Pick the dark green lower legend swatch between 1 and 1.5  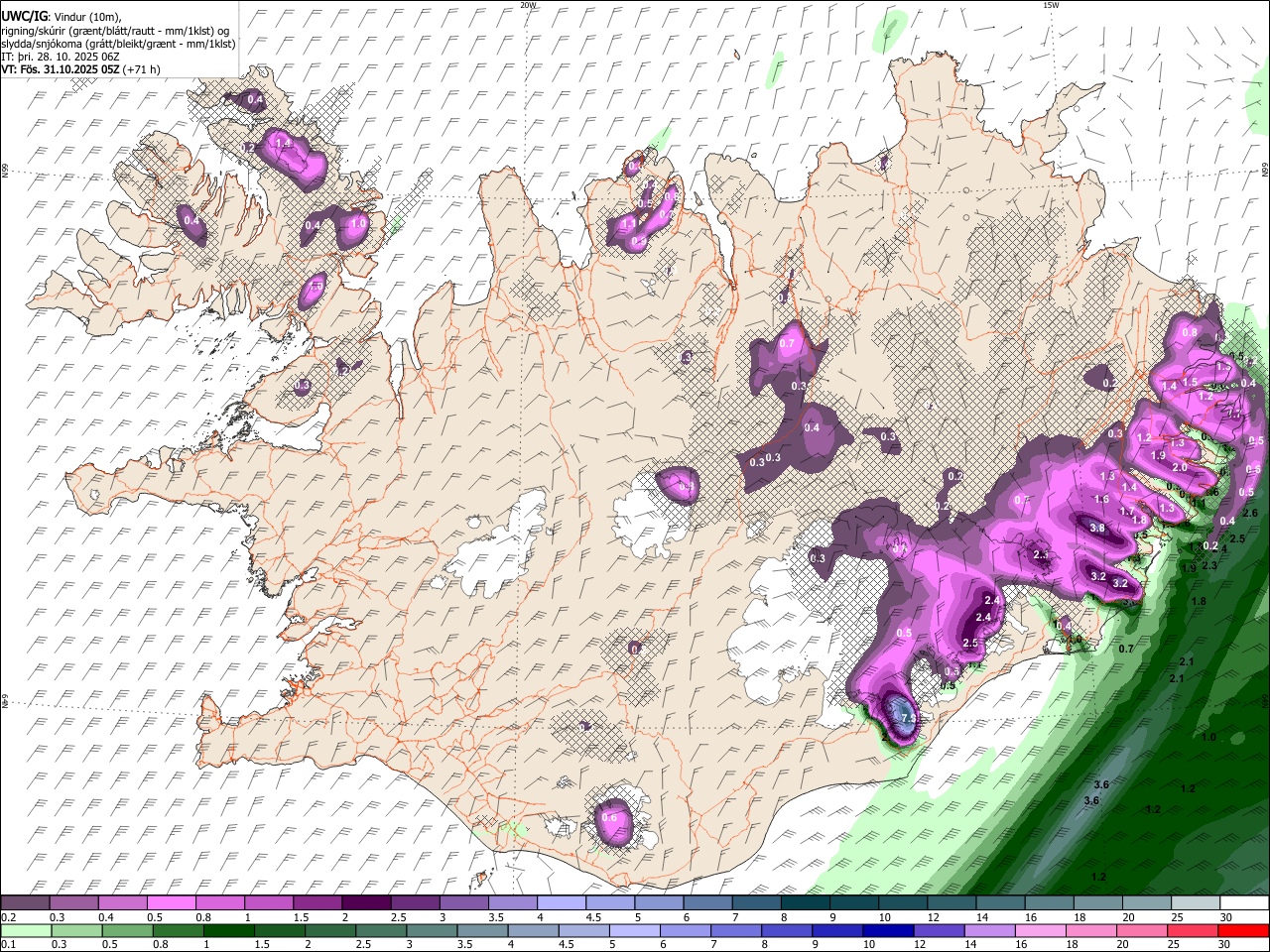coord(228,930)
